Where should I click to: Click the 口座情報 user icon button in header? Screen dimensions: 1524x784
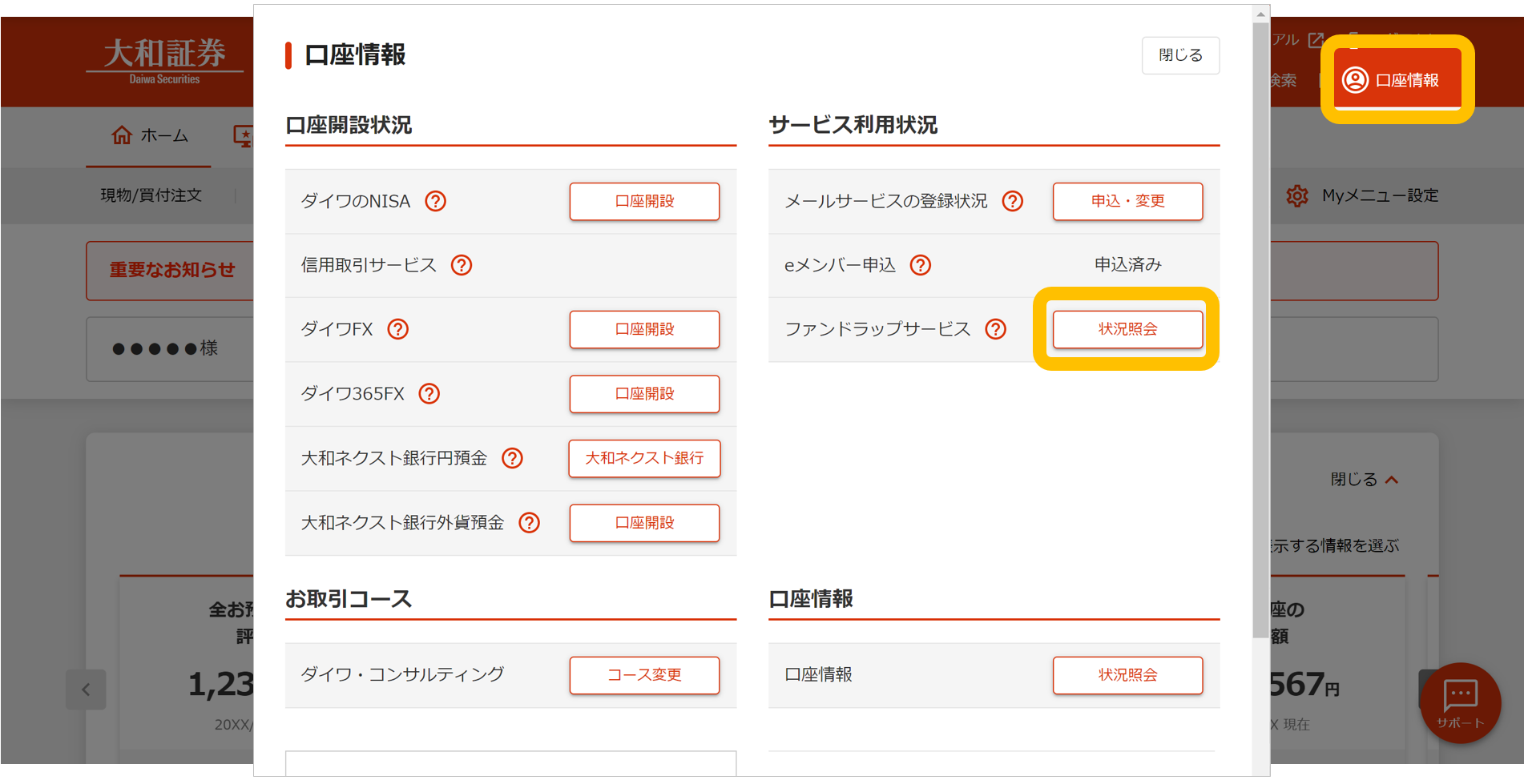pos(1397,79)
